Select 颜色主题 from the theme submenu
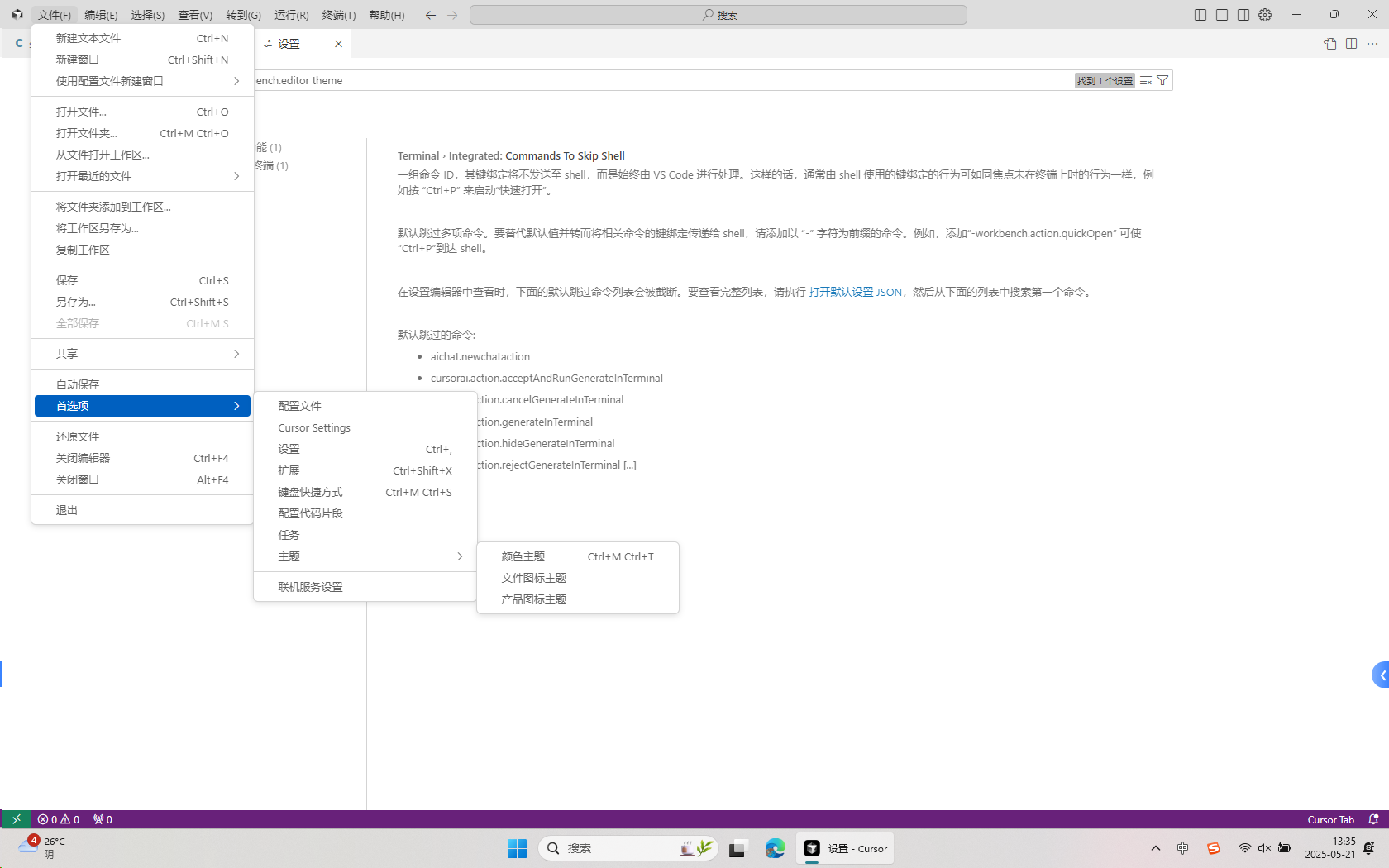The width and height of the screenshot is (1389, 868). click(522, 556)
